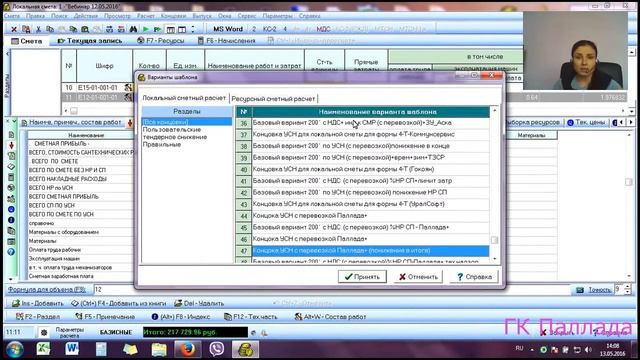Click the calculator icon in left sidebar
Viewport: 640px width, 360px height.
click(11, 178)
